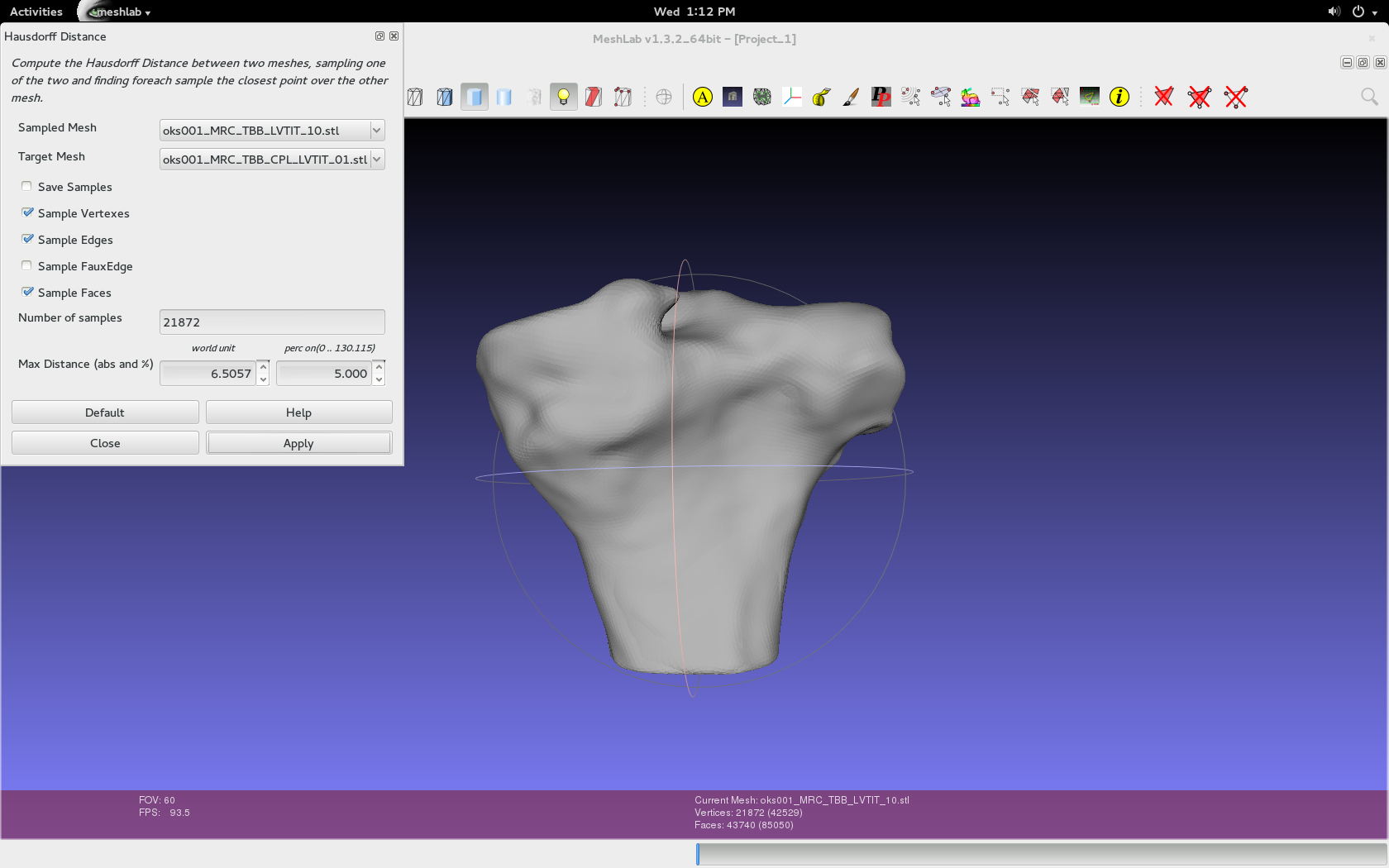Enable Sample FauxEdge checkbox
This screenshot has height=868, width=1389.
27,266
